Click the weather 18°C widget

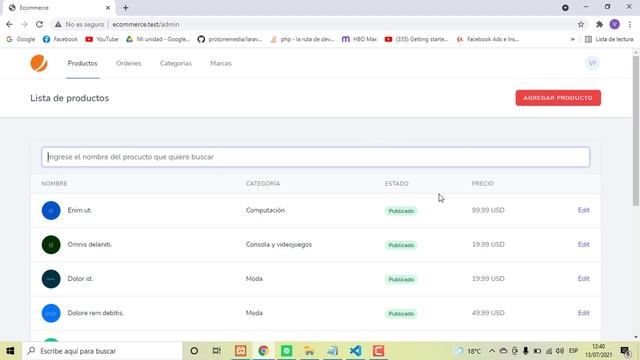click(468, 351)
